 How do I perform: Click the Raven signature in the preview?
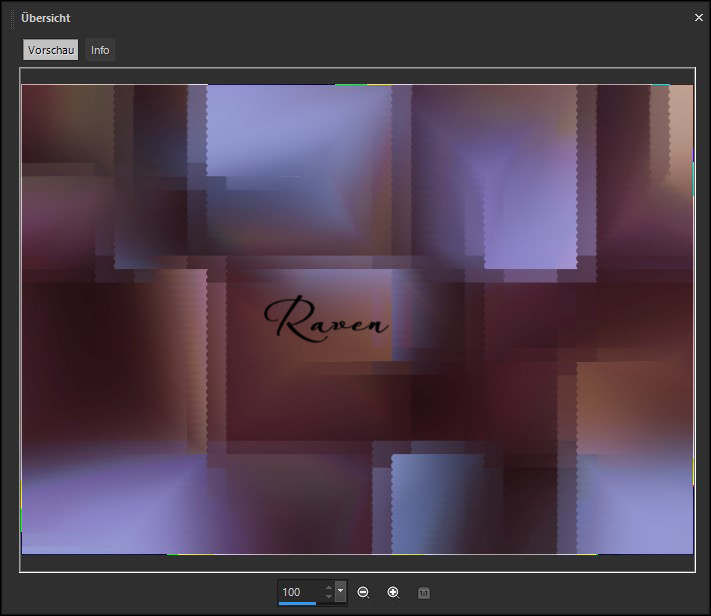coord(326,320)
